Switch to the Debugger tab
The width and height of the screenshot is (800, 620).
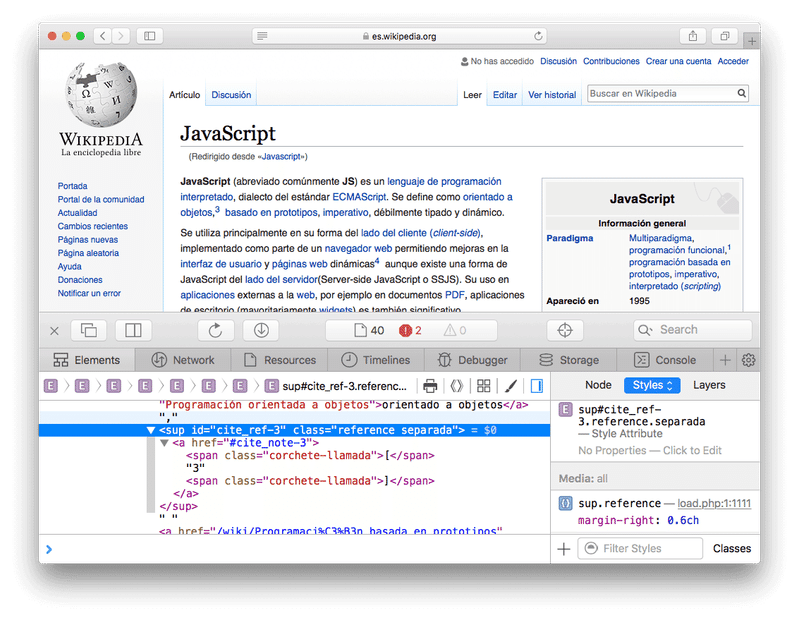pyautogui.click(x=472, y=360)
